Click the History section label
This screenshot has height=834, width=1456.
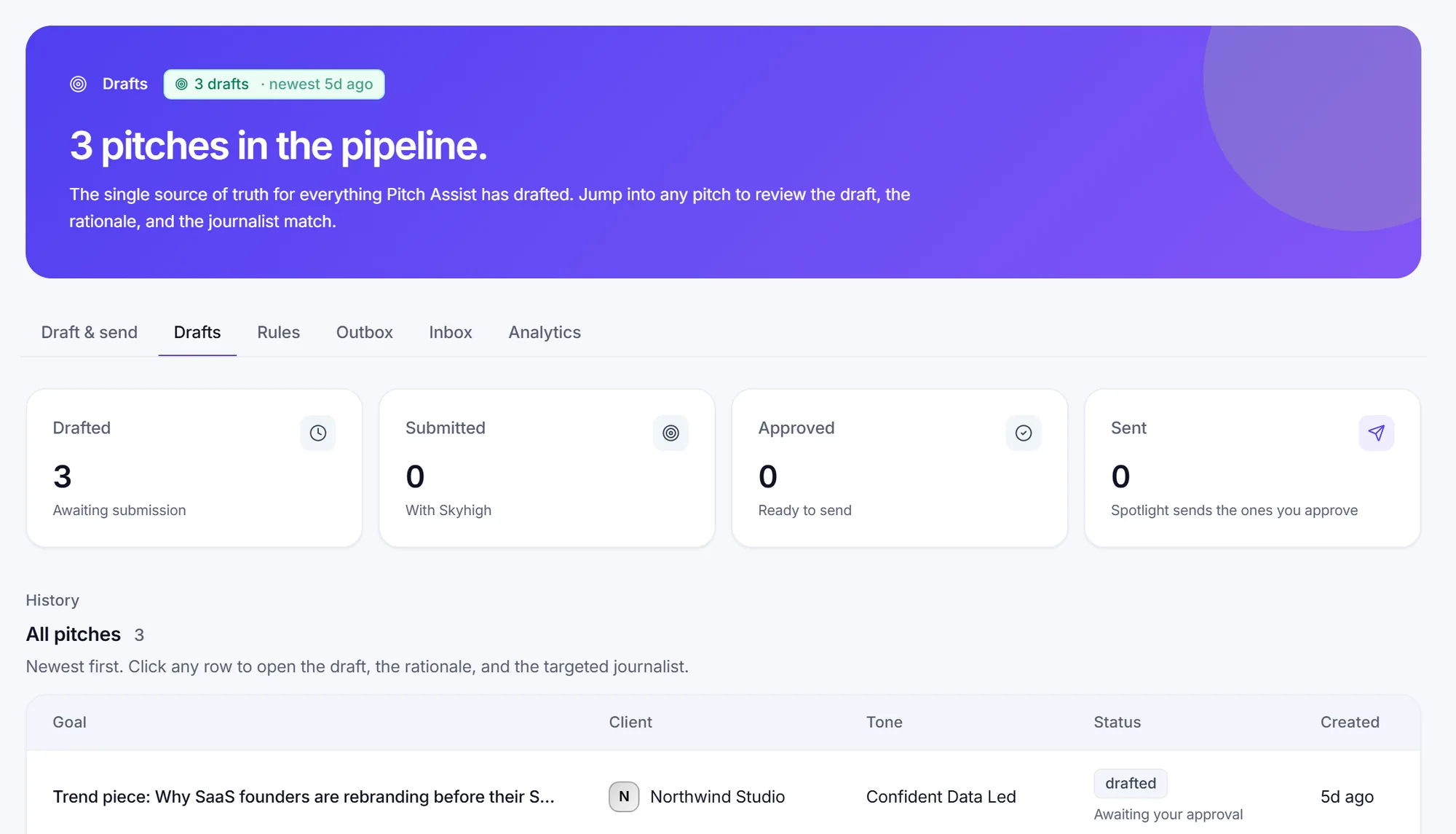point(52,600)
